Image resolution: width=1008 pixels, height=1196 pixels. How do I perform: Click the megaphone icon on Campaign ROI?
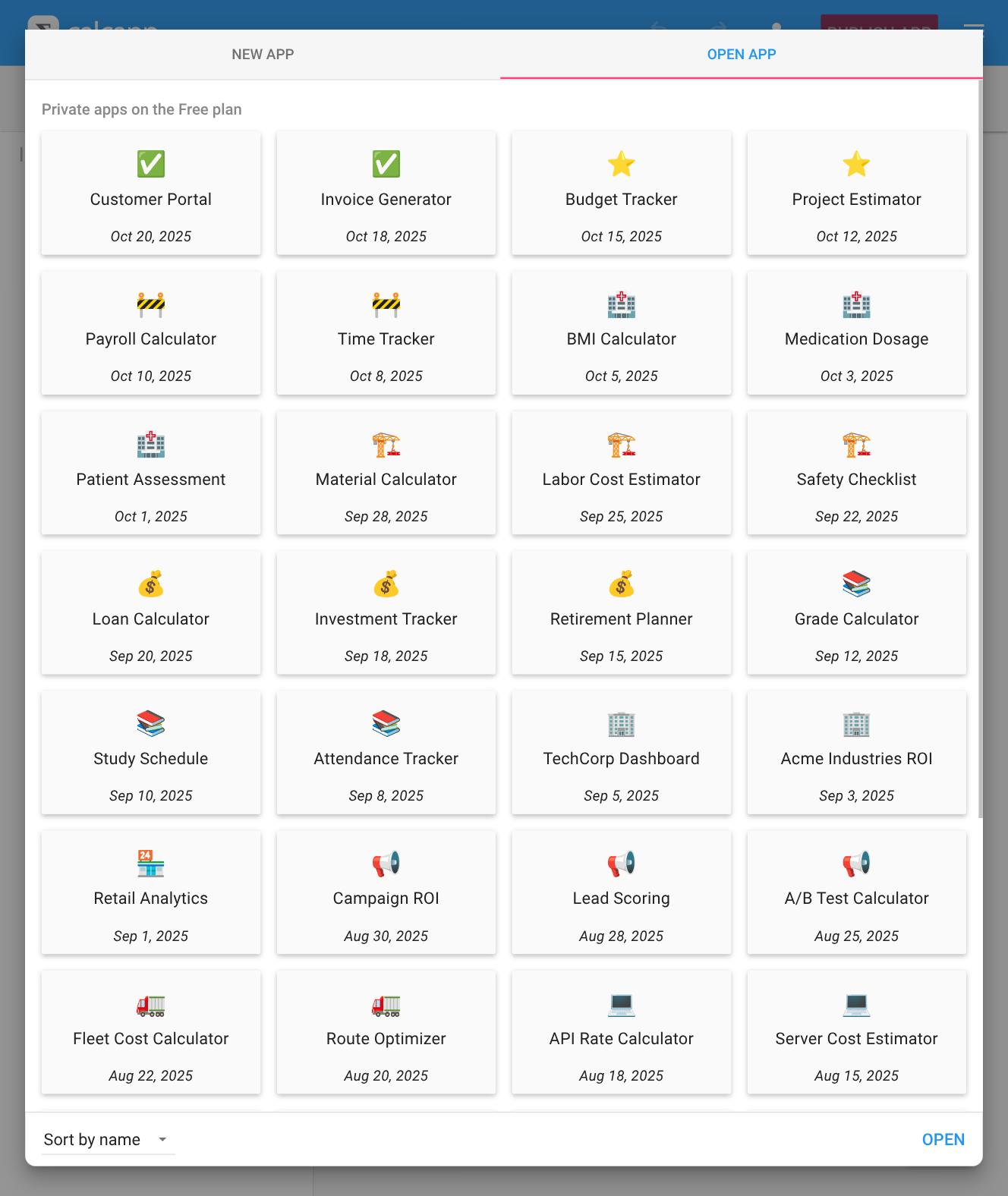click(386, 864)
